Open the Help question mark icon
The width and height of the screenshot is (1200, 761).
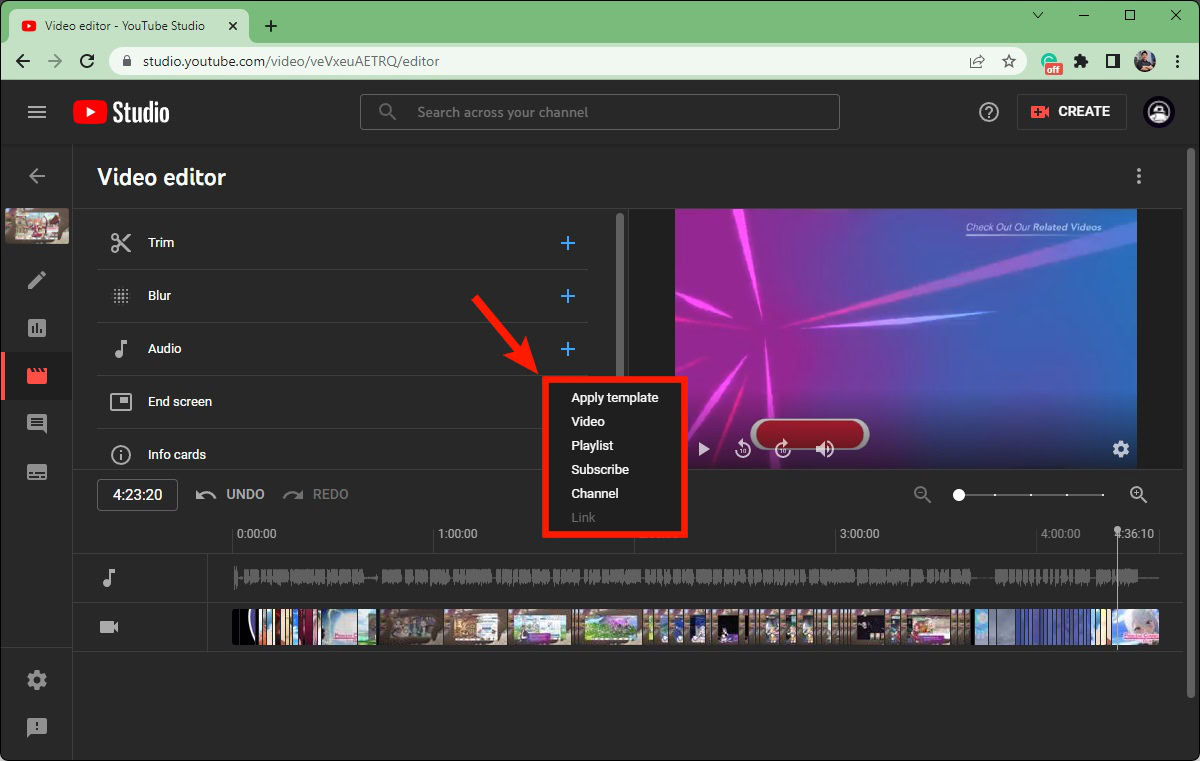989,112
